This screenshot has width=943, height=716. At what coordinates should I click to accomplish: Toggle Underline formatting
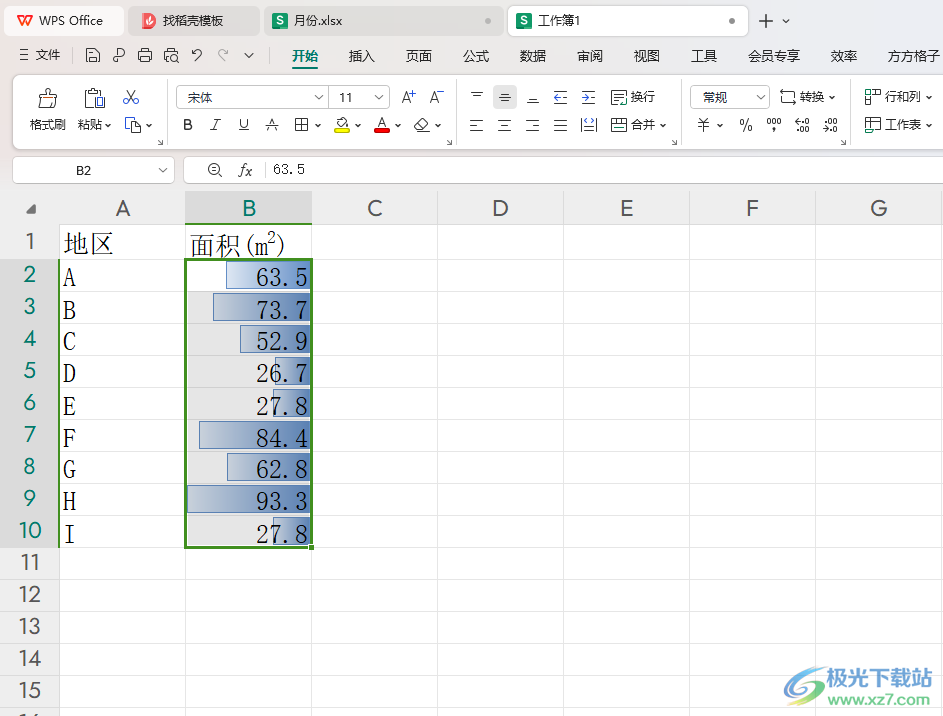click(244, 125)
